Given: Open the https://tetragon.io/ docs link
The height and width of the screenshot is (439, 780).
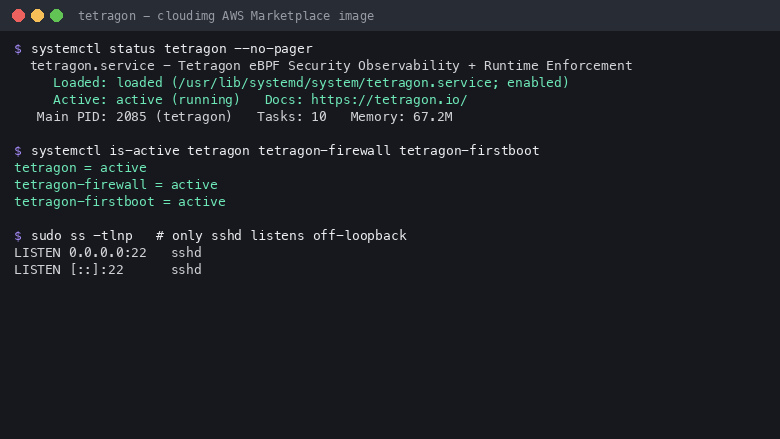Looking at the screenshot, I should [389, 100].
